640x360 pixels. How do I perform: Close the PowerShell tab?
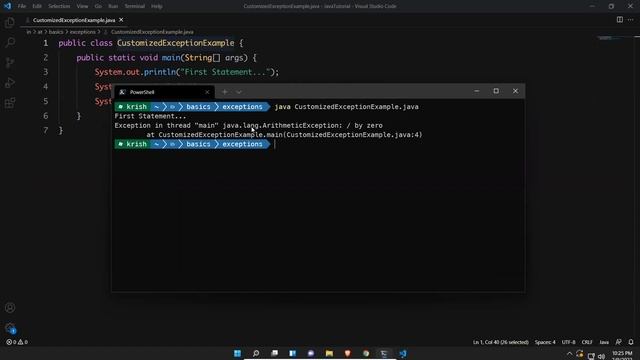[x=207, y=92]
